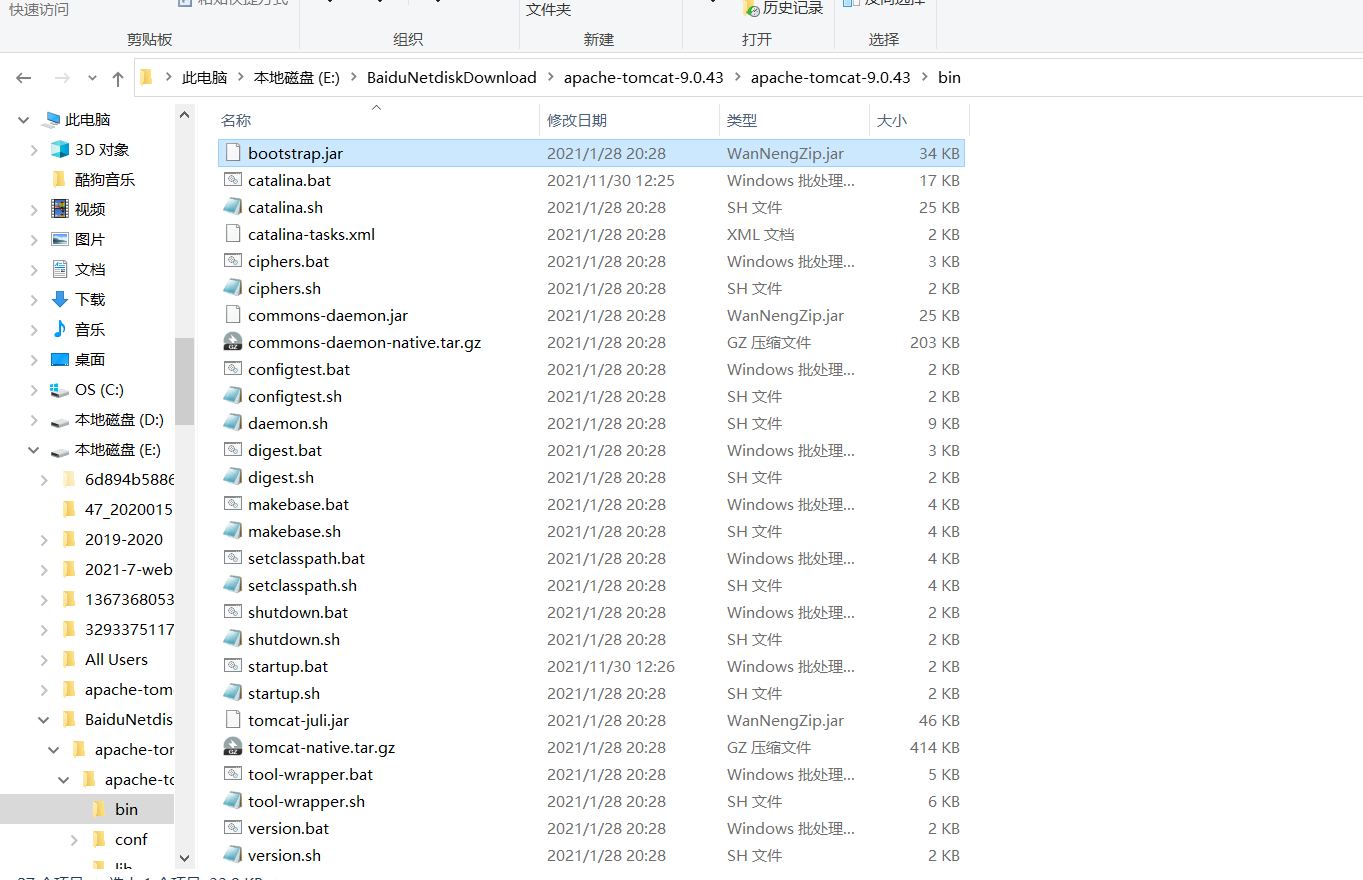
Task: Select 此电脑 in the address path
Action: (x=204, y=77)
